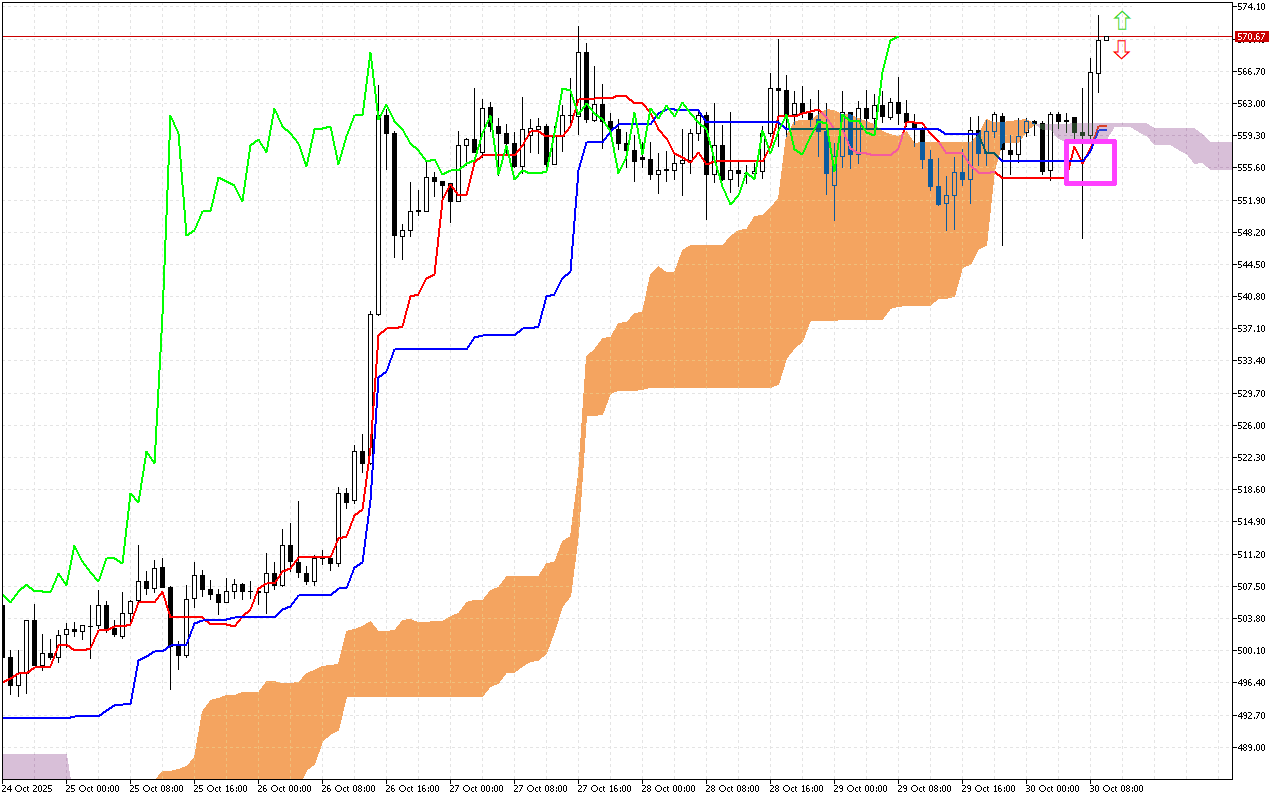This screenshot has height=800, width=1280.
Task: Click the red down arrow signal
Action: pos(1122,49)
